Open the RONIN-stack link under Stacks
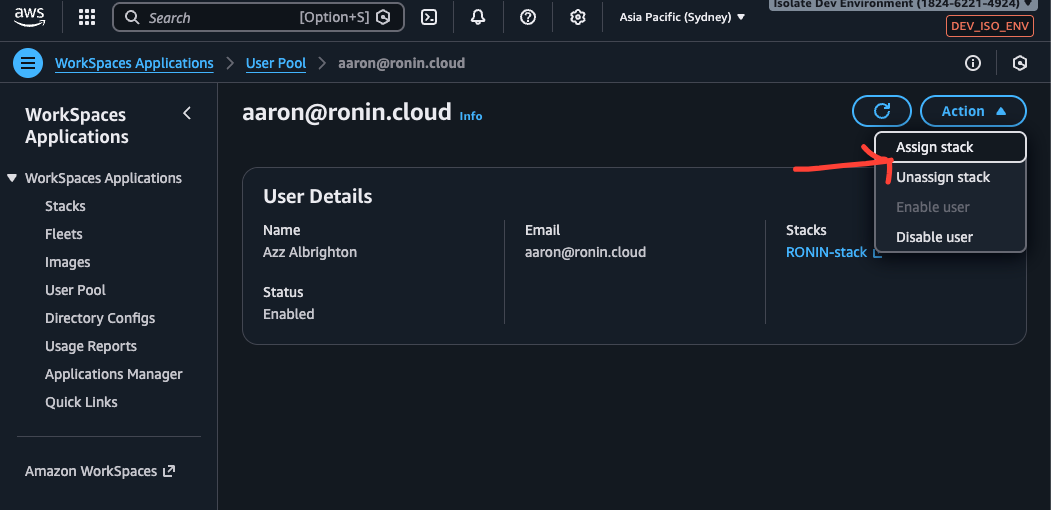The height and width of the screenshot is (510, 1051). click(x=826, y=253)
